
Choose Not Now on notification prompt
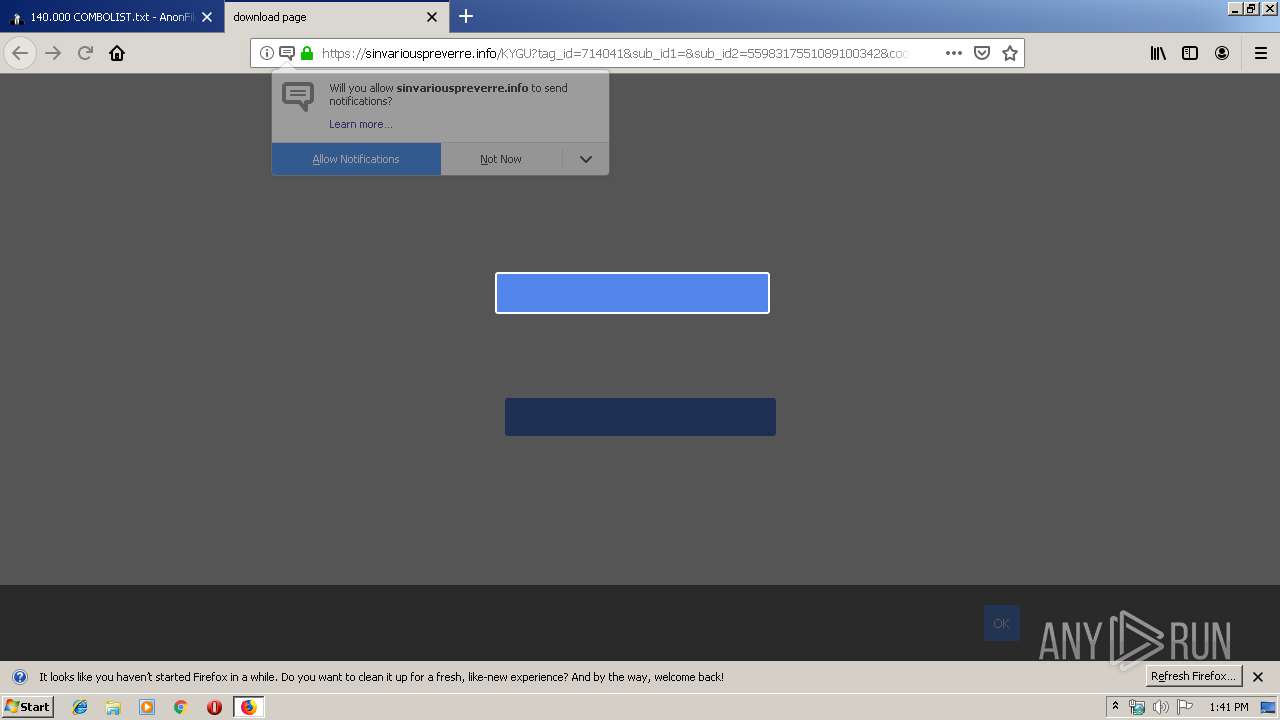[x=501, y=159]
